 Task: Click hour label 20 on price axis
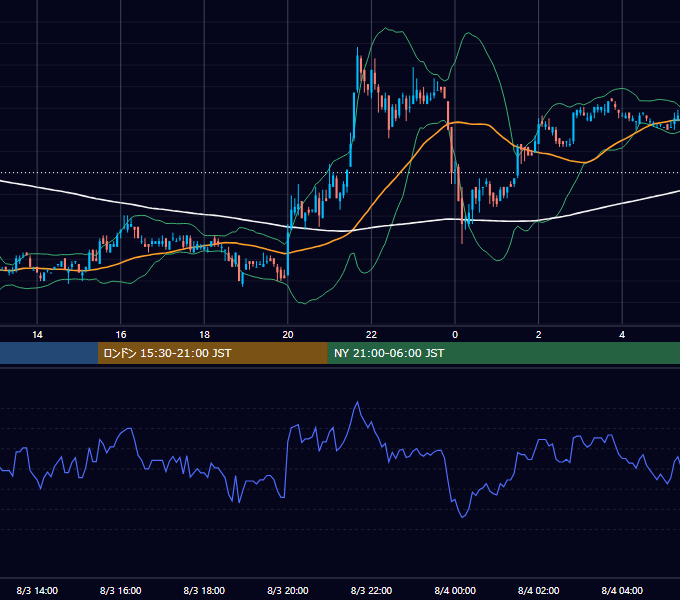pos(288,335)
